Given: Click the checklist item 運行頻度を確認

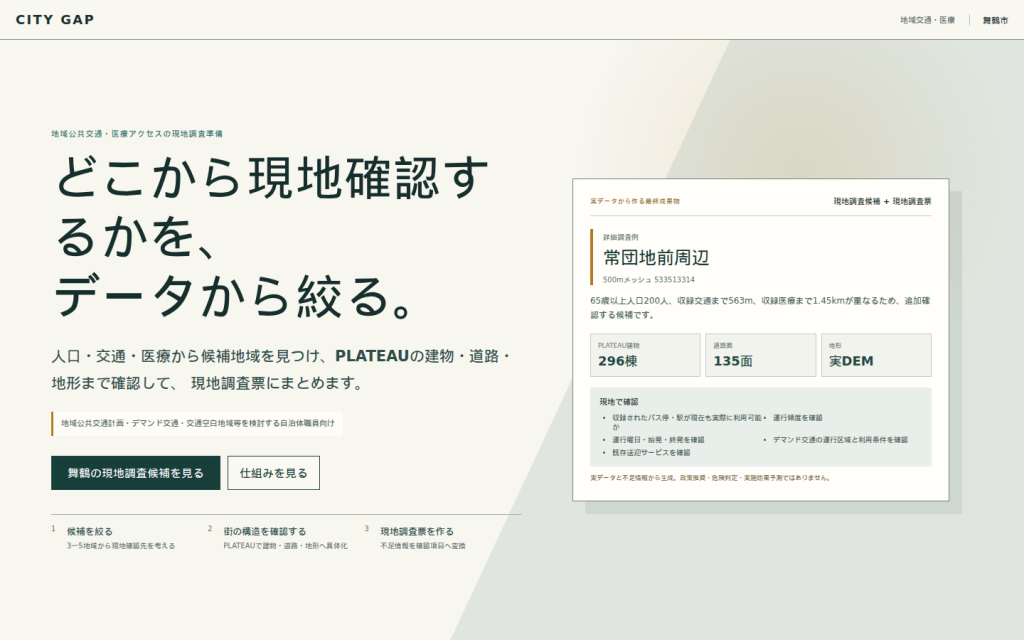Looking at the screenshot, I should [797, 417].
